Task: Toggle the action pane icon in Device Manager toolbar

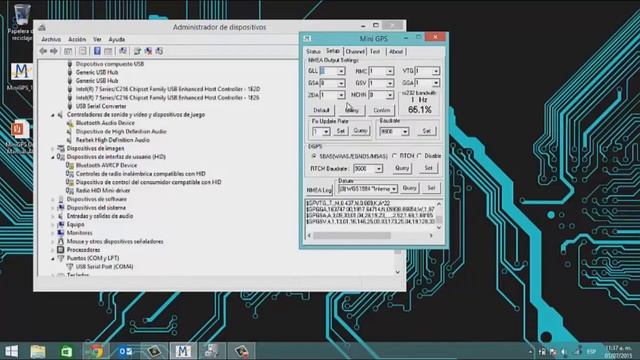Action: coord(108,51)
